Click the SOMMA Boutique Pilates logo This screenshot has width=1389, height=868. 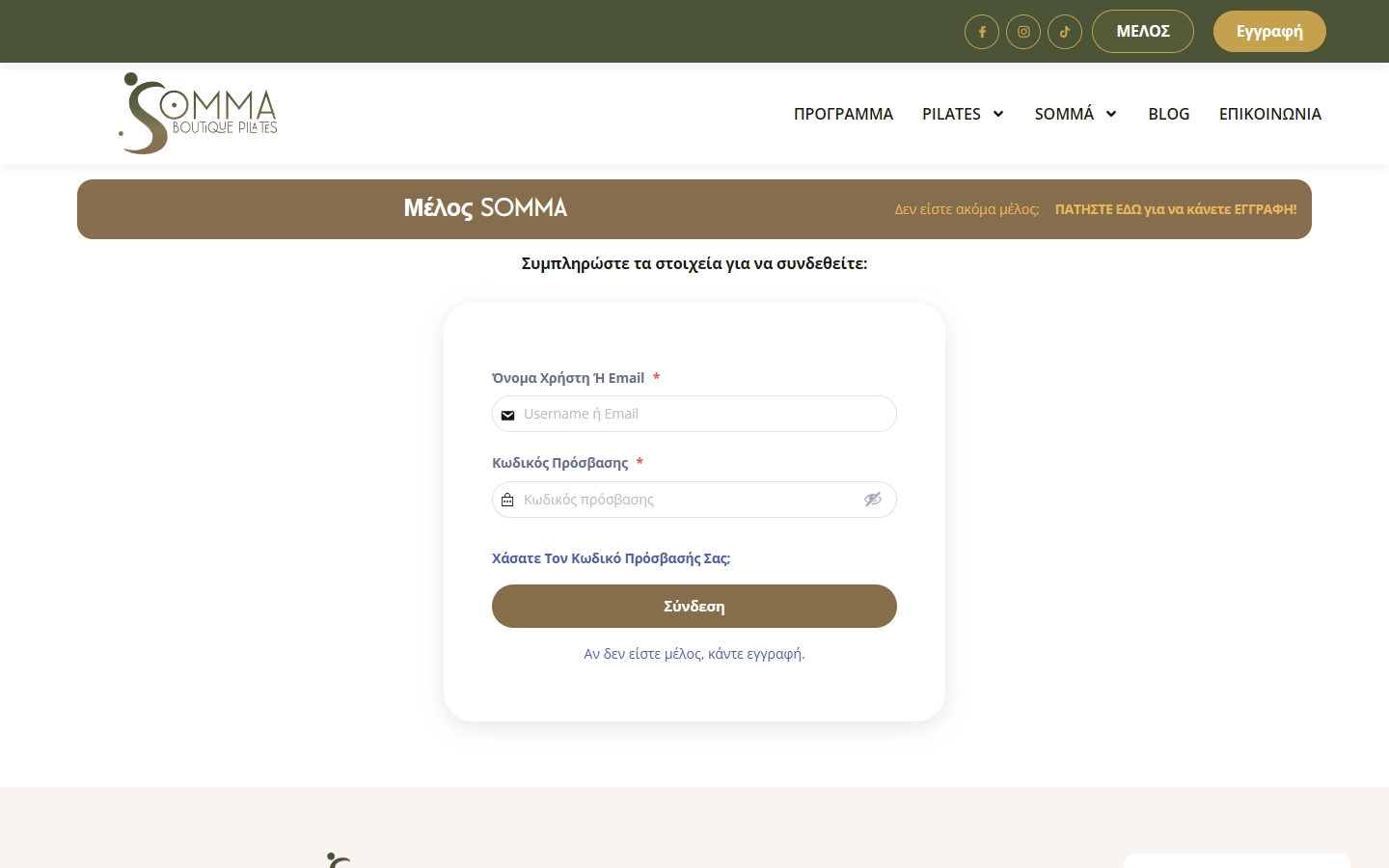tap(198, 113)
